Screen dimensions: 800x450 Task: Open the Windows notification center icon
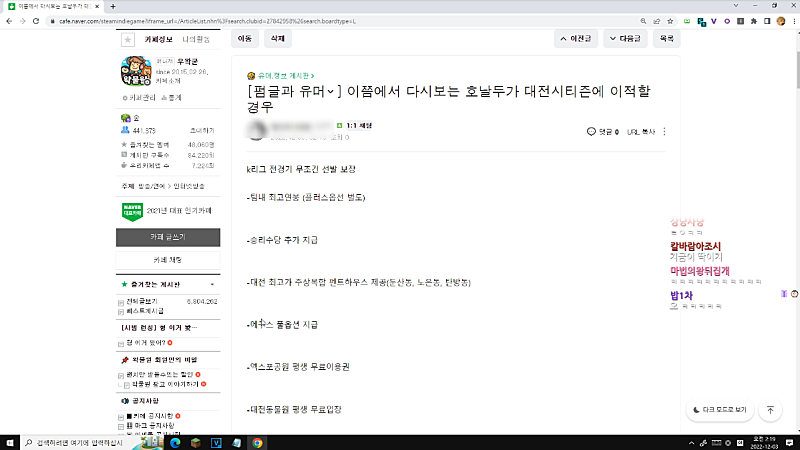coord(789,443)
